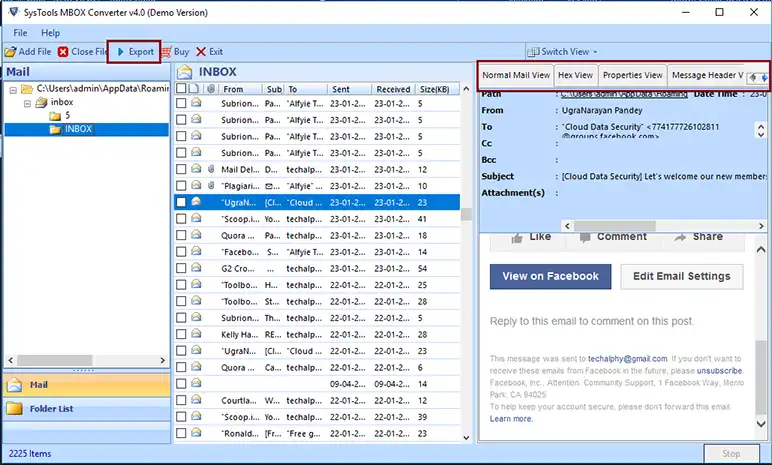This screenshot has width=772, height=465.
Task: Click the Share arrow in the email preview
Action: pos(680,238)
